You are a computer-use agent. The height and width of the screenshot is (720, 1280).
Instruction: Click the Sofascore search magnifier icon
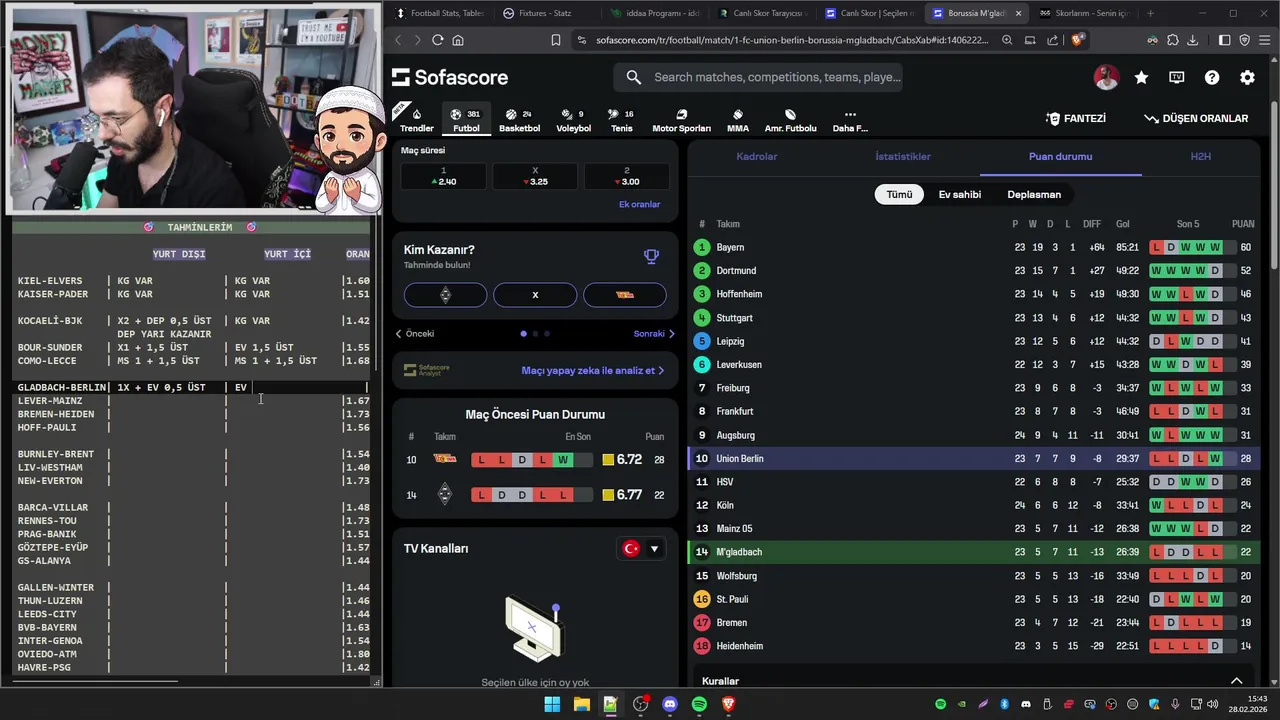(x=633, y=77)
